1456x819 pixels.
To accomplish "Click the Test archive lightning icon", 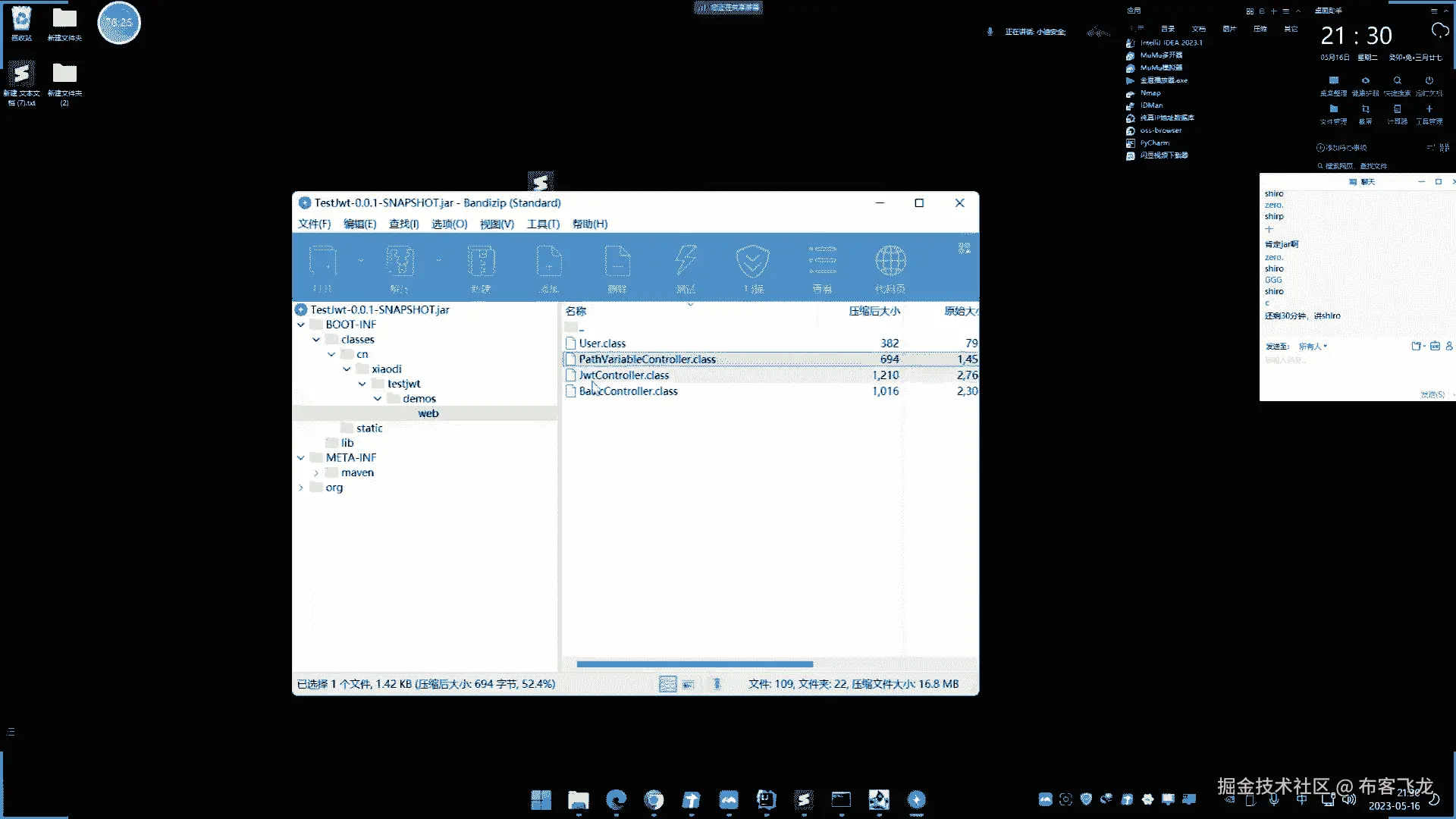I will click(x=686, y=262).
